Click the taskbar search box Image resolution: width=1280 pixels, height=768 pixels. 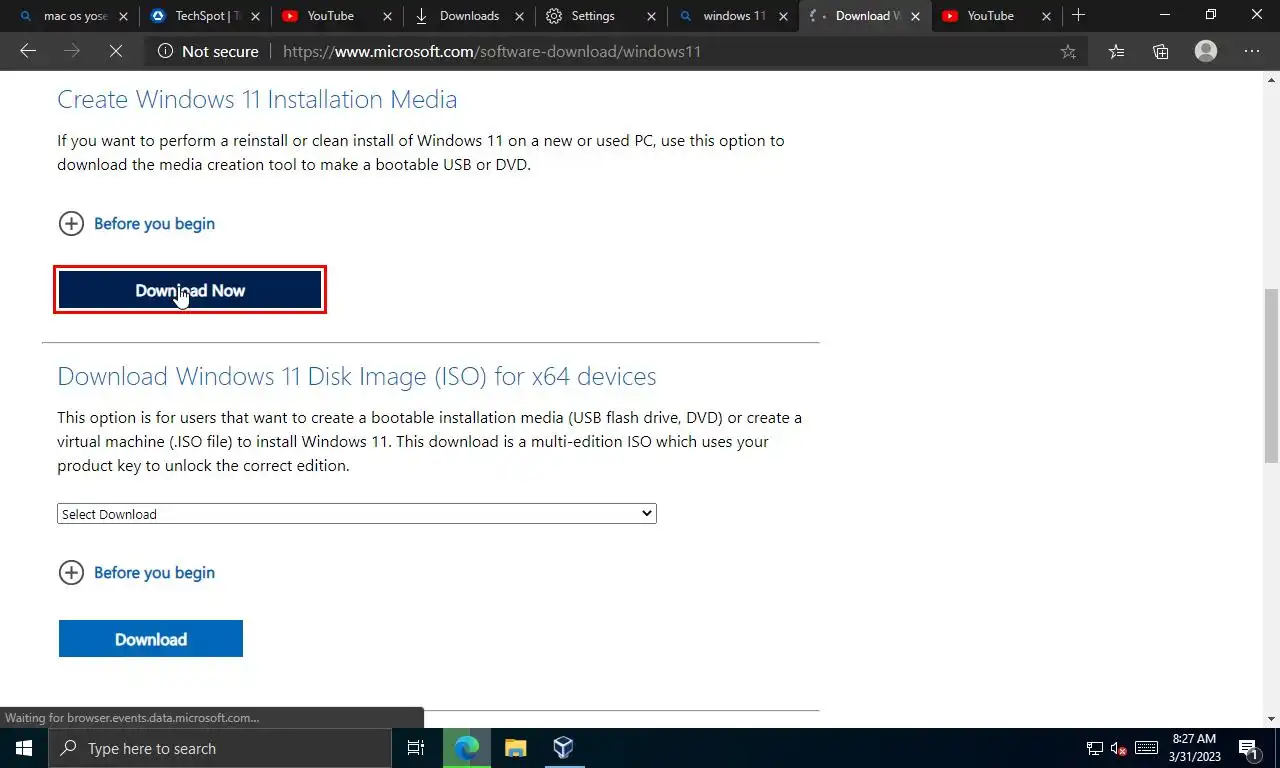(x=220, y=748)
